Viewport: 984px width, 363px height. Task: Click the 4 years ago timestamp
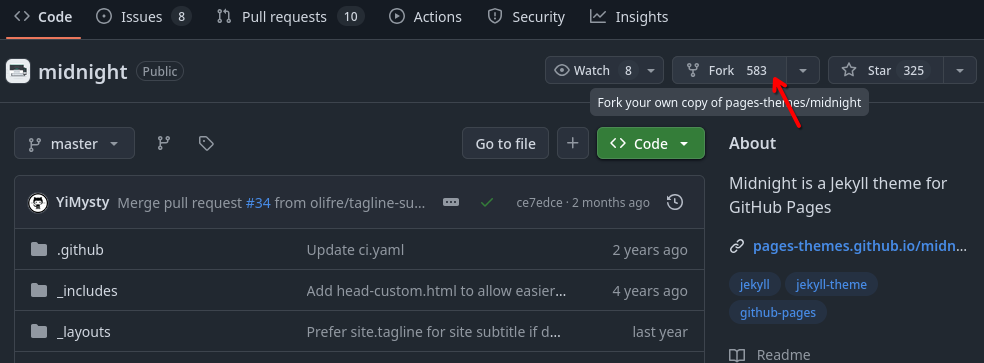point(650,291)
